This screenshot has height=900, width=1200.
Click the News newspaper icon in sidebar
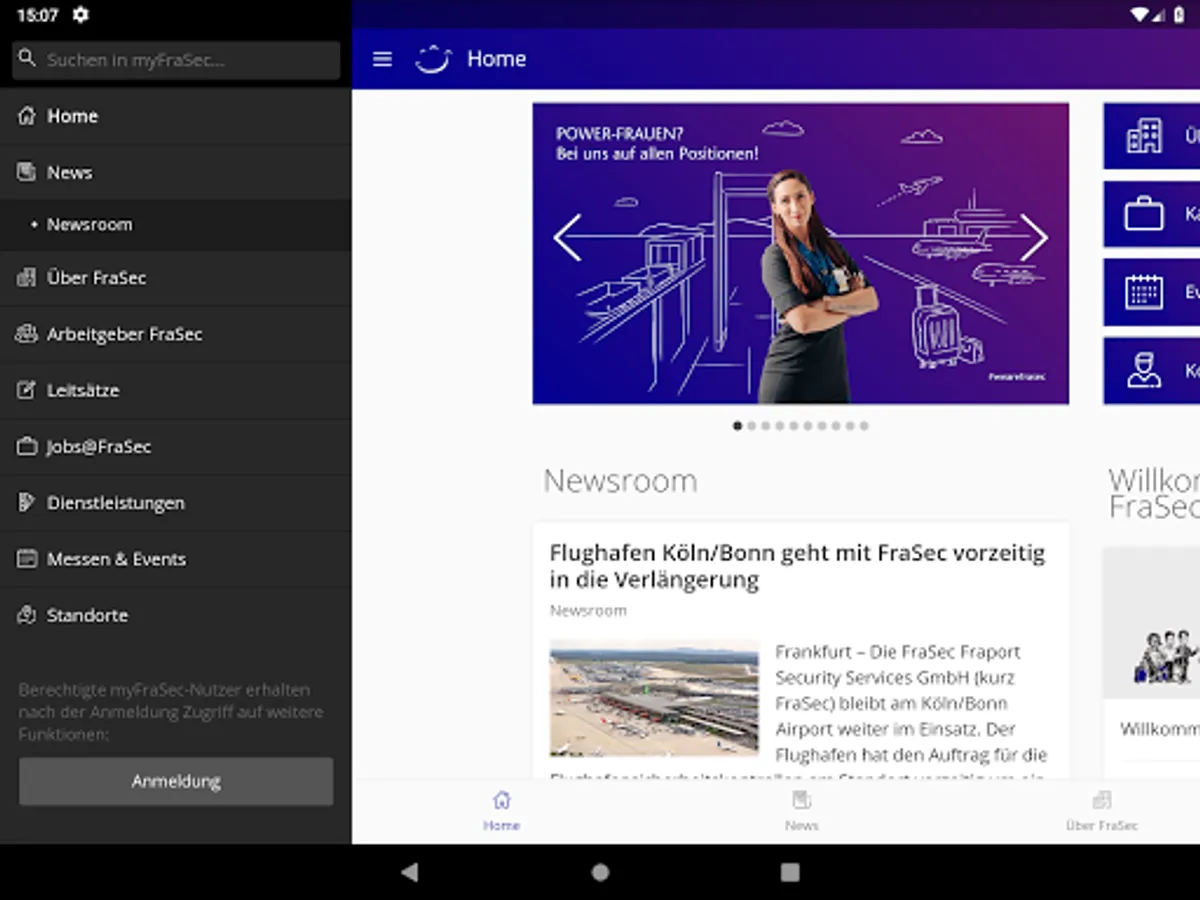click(x=27, y=172)
